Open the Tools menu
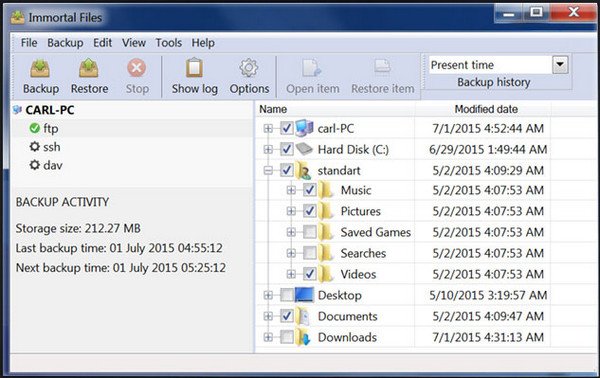Screen dimensions: 600x378 168,43
